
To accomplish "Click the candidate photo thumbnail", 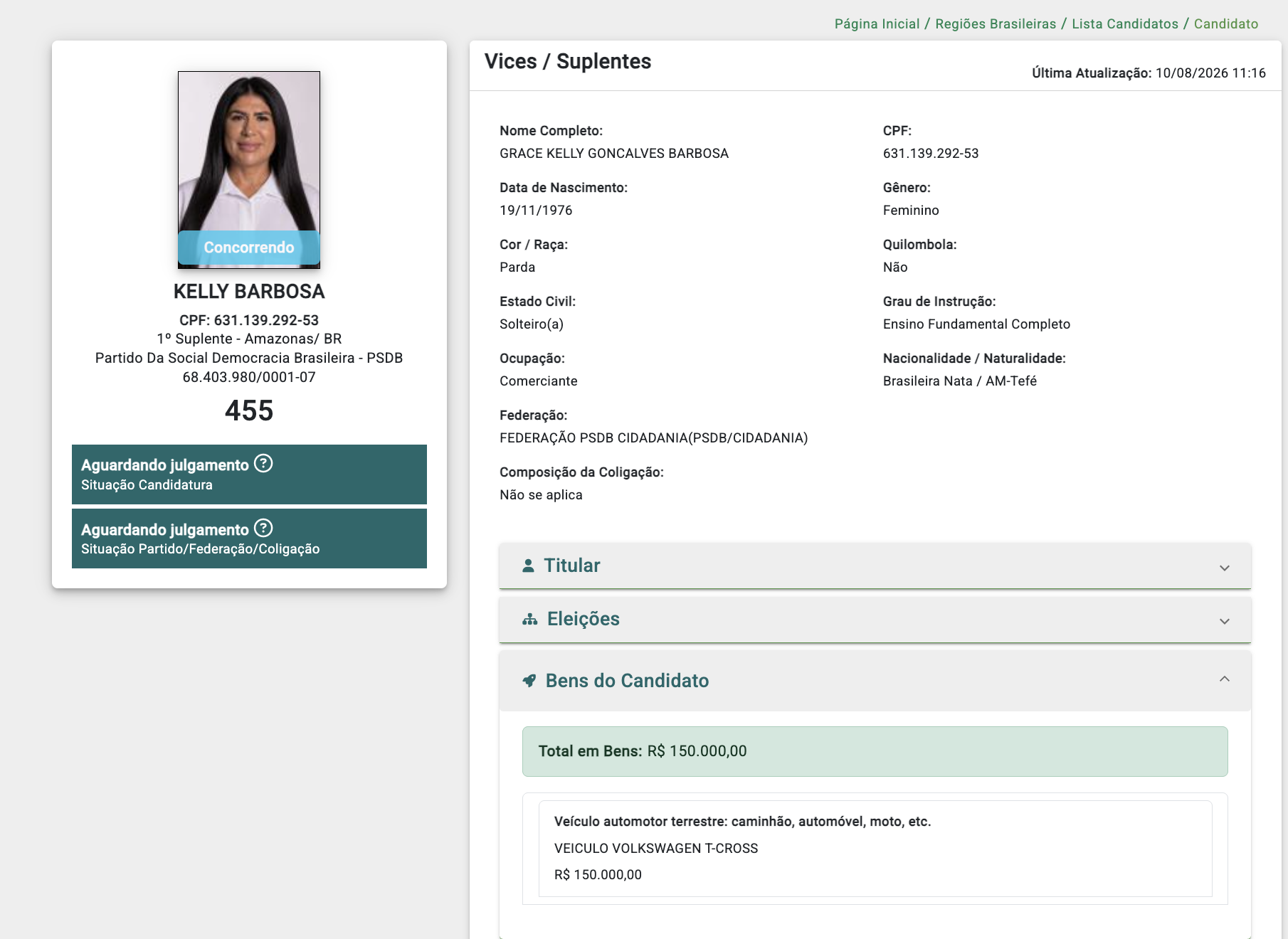I will pos(249,169).
